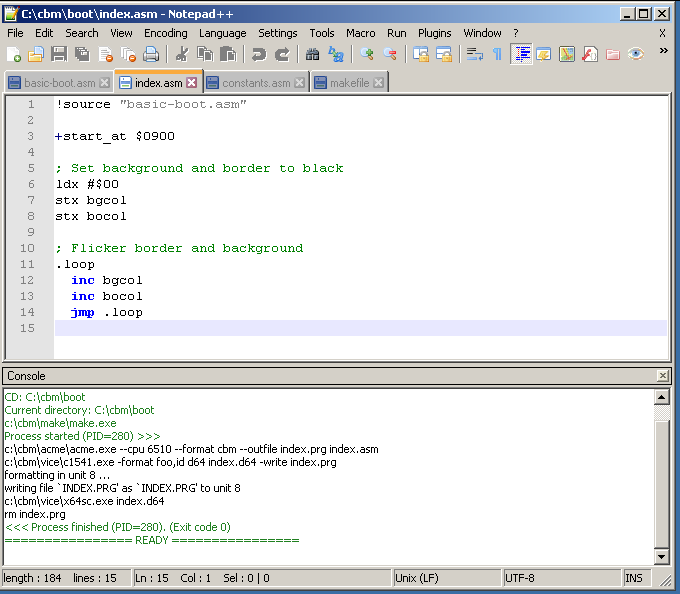The height and width of the screenshot is (594, 680).
Task: Click the UTF-8 encoding status field
Action: (x=562, y=578)
